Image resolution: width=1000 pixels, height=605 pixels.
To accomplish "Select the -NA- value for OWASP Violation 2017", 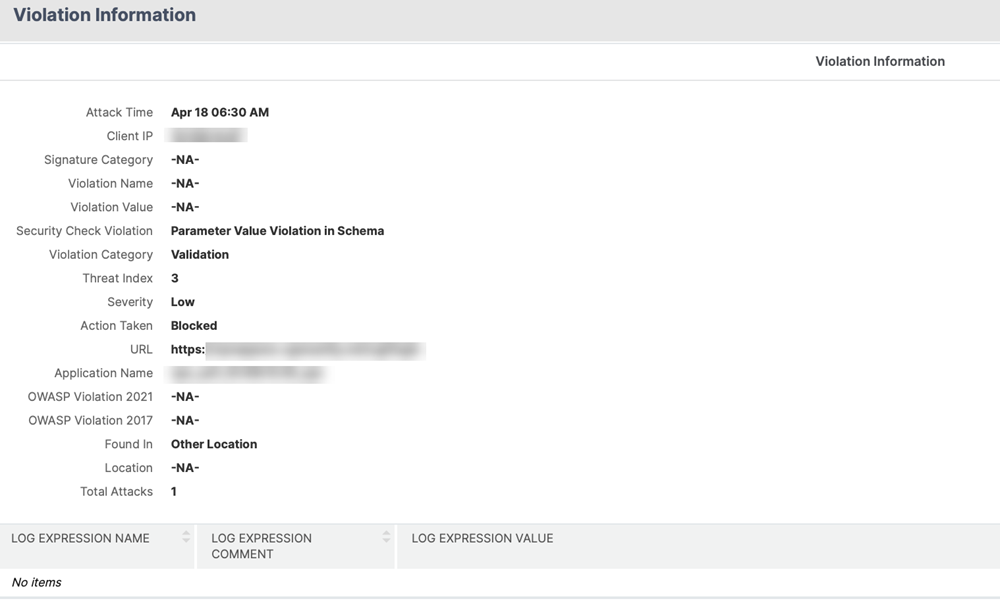I will (x=185, y=420).
